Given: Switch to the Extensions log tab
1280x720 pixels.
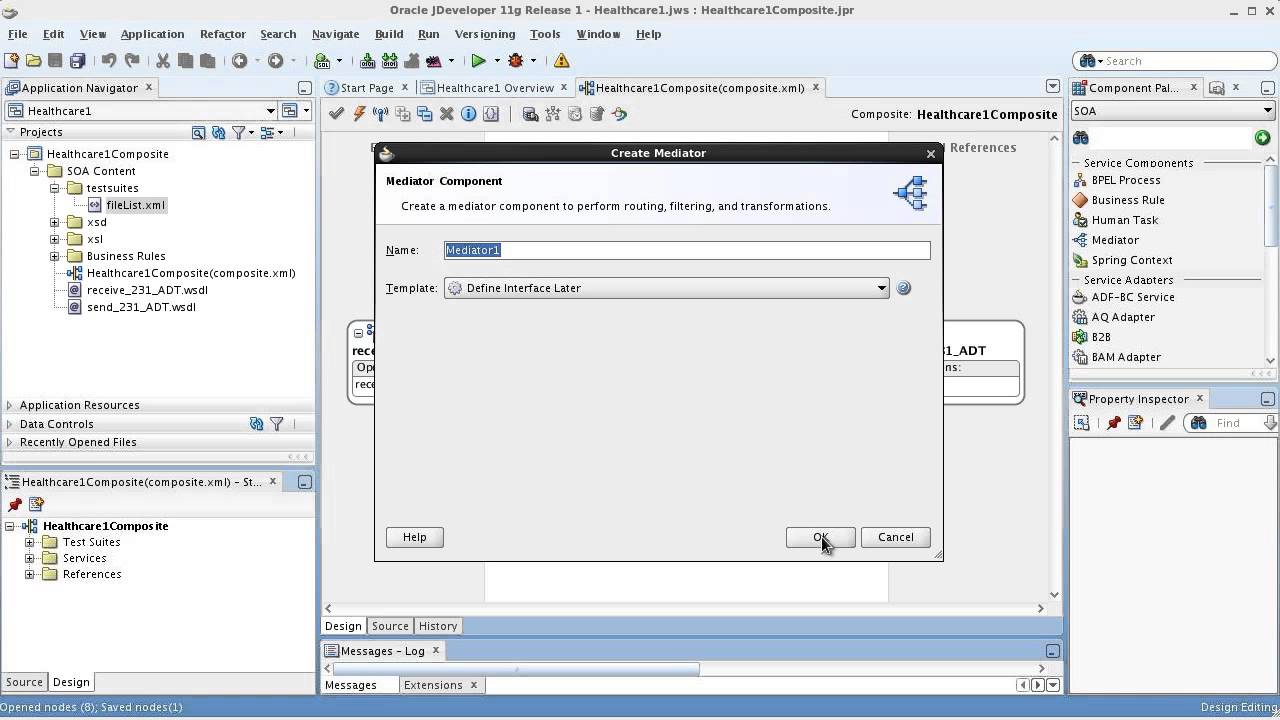Looking at the screenshot, I should pyautogui.click(x=433, y=685).
